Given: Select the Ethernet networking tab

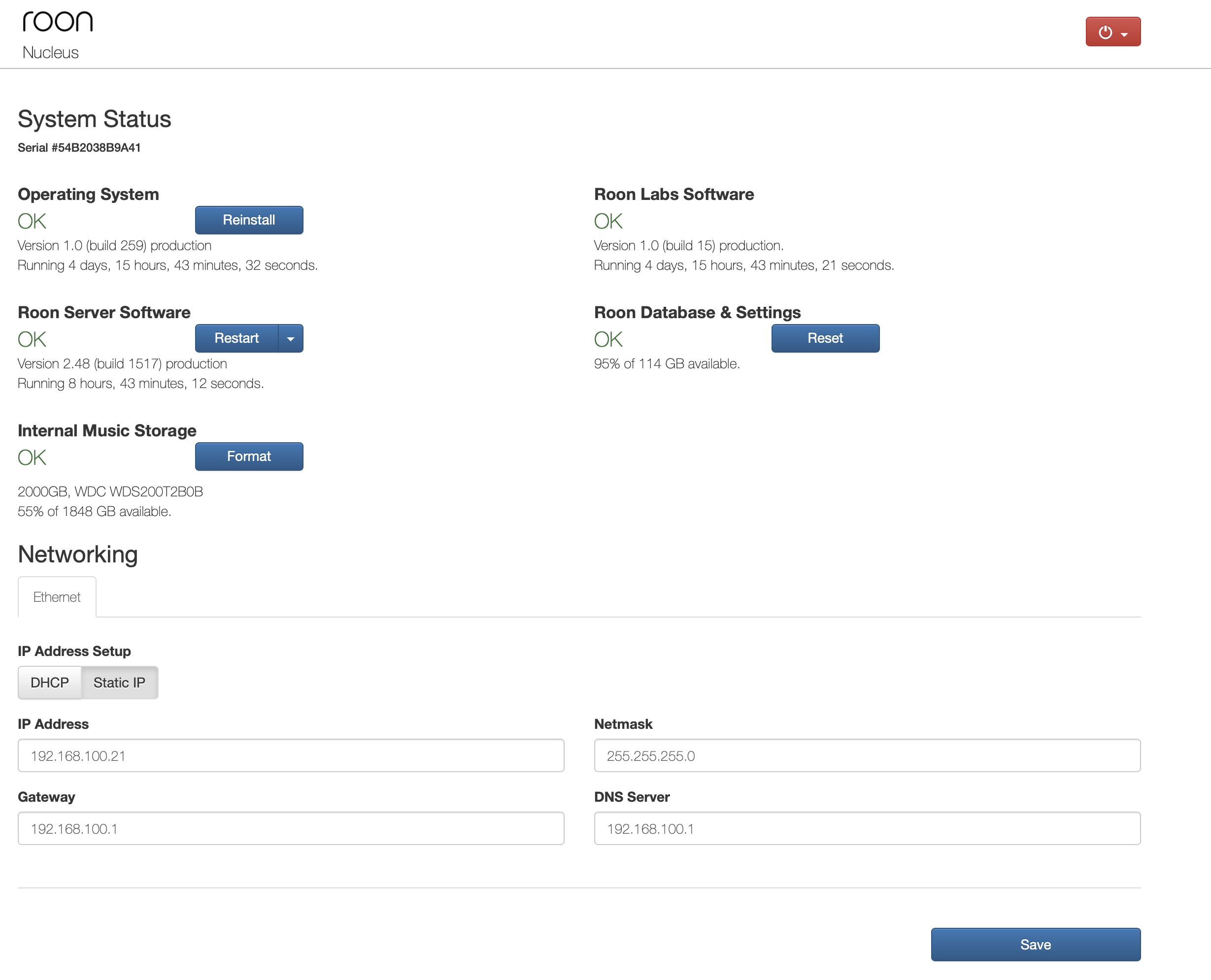Looking at the screenshot, I should [57, 597].
